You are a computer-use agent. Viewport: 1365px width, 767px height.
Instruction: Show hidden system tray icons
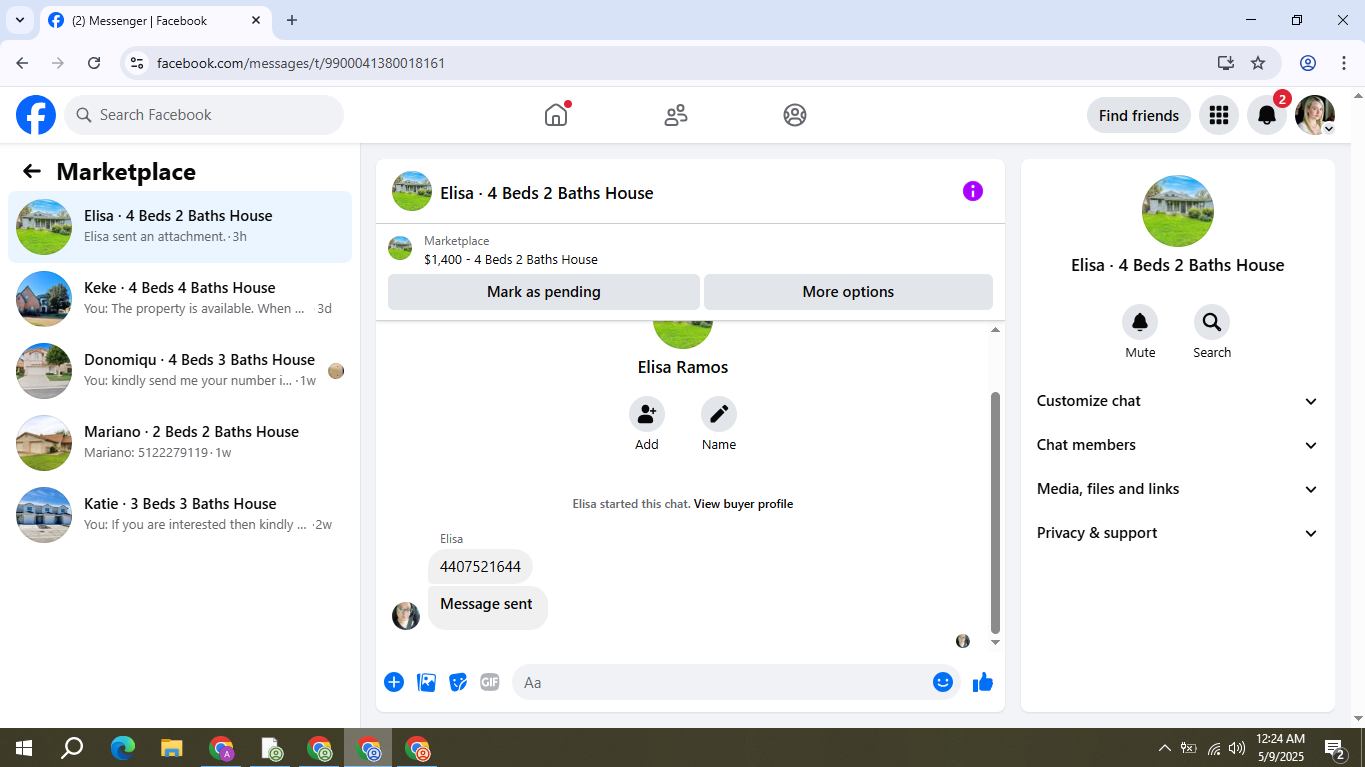[x=1164, y=748]
